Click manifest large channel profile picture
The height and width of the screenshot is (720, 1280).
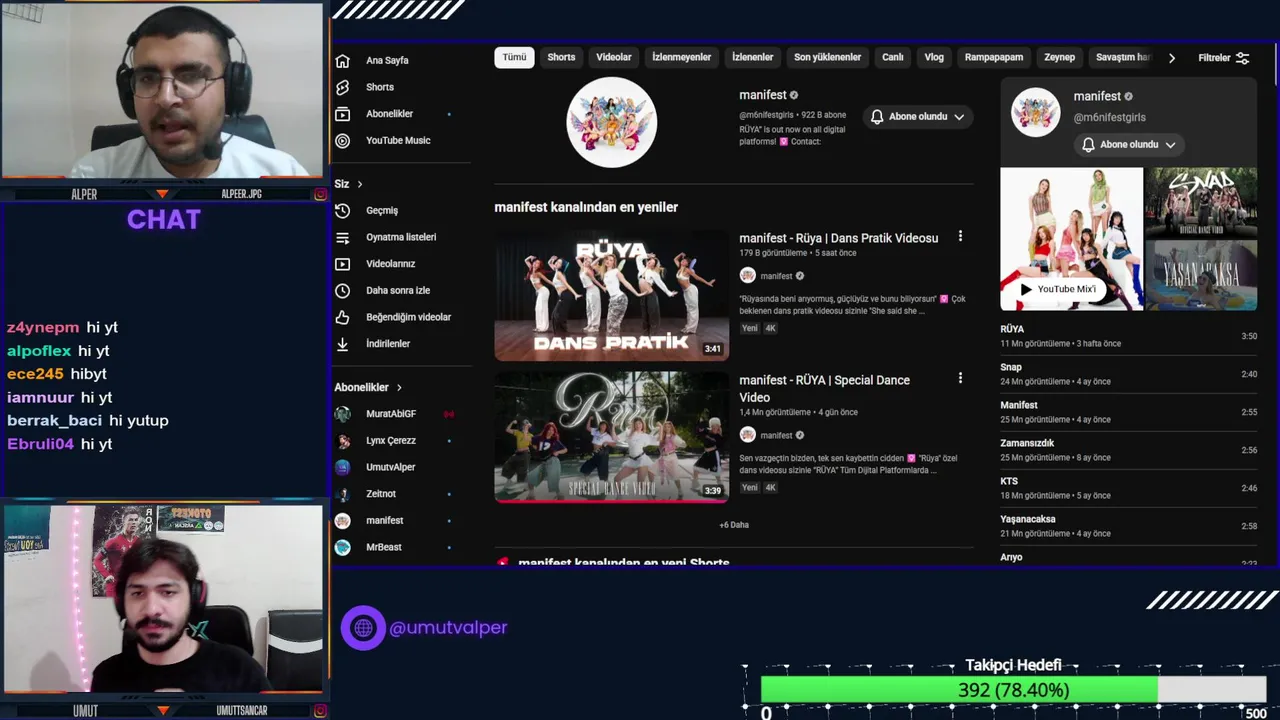pyautogui.click(x=611, y=122)
